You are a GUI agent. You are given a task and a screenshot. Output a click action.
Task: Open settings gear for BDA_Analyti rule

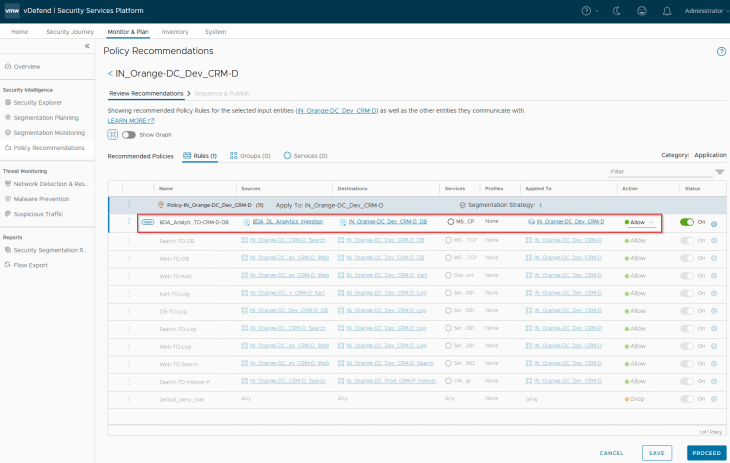(714, 222)
